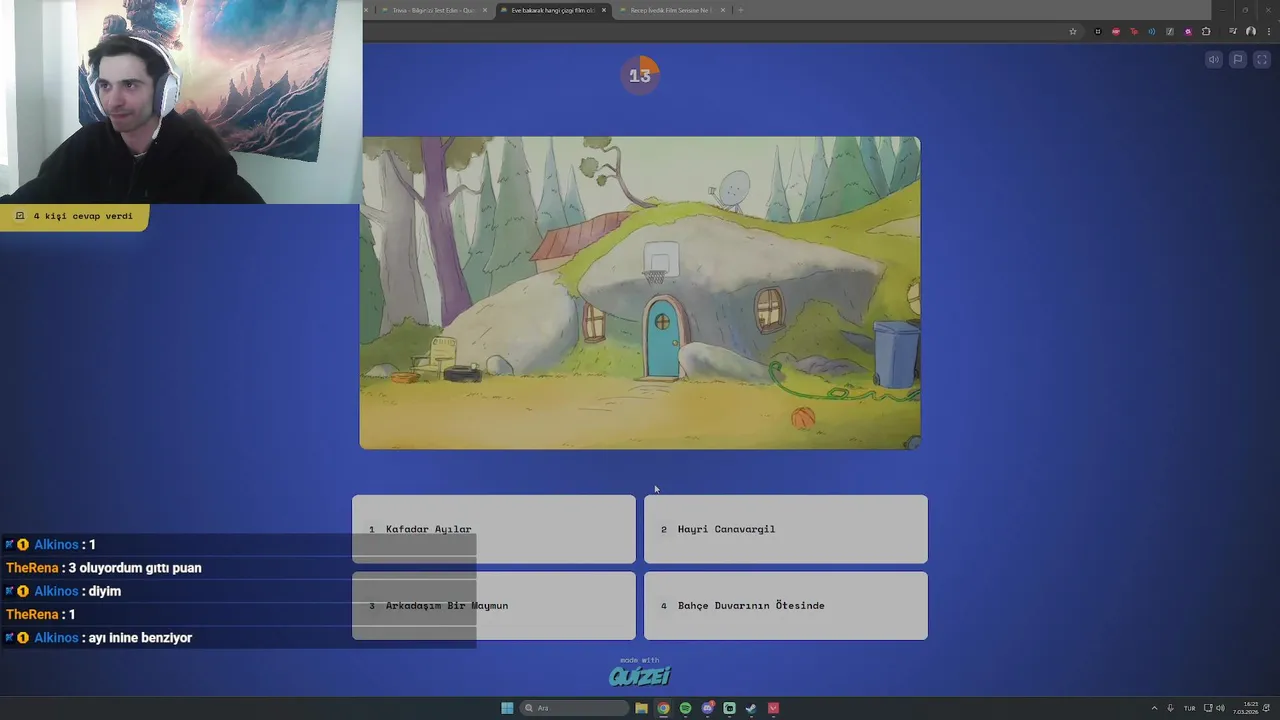The image size is (1280, 720).
Task: Close the Trivia quiz tab
Action: click(485, 10)
